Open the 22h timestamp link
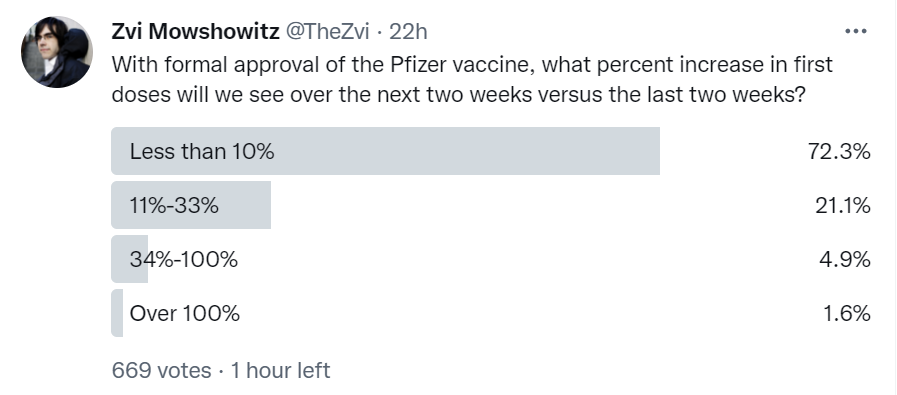The height and width of the screenshot is (395, 897). coord(408,32)
